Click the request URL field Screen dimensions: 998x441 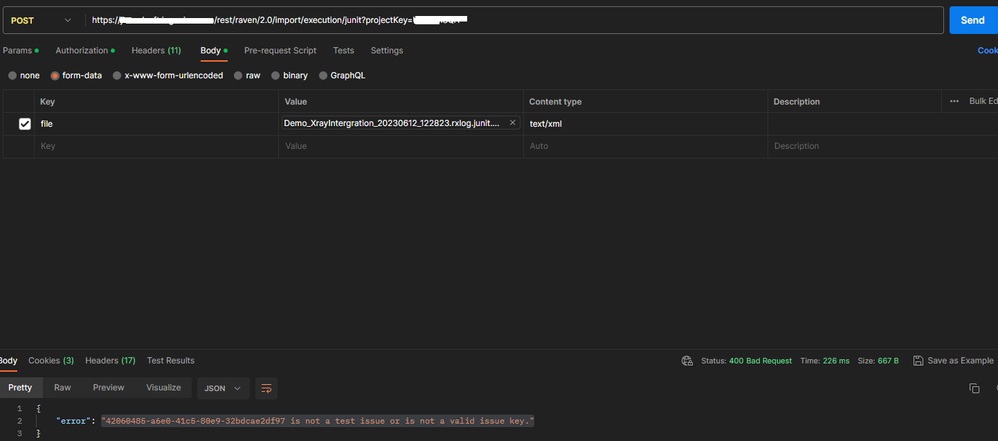click(x=514, y=20)
